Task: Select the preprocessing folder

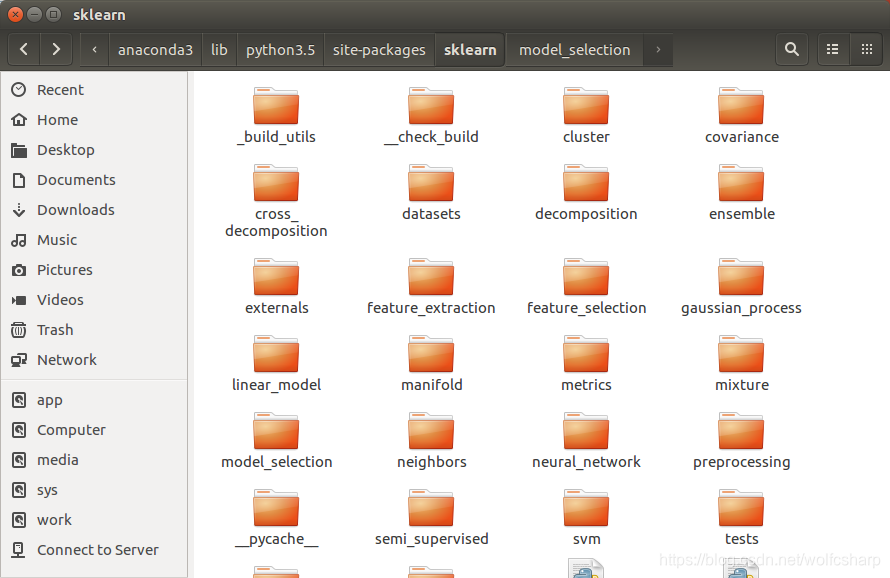Action: pyautogui.click(x=741, y=441)
